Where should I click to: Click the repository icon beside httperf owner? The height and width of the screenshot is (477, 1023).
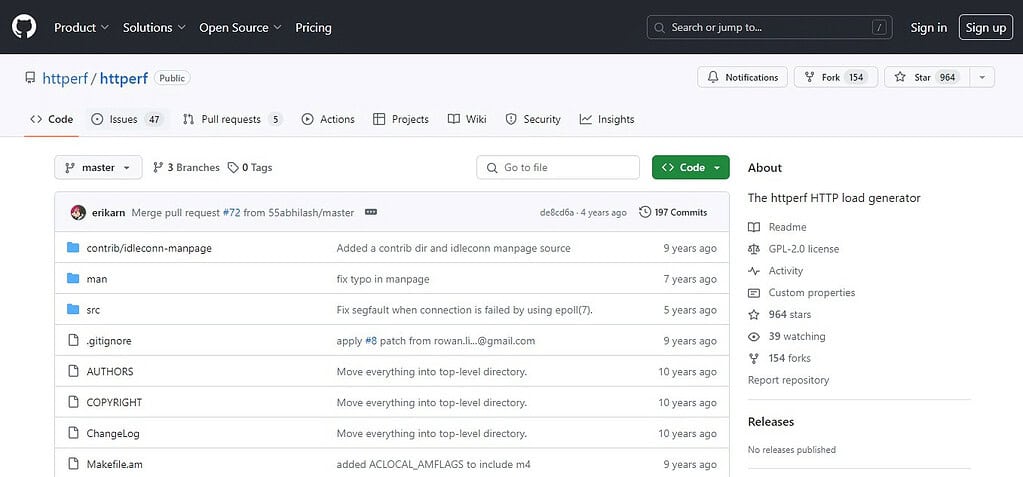click(30, 78)
